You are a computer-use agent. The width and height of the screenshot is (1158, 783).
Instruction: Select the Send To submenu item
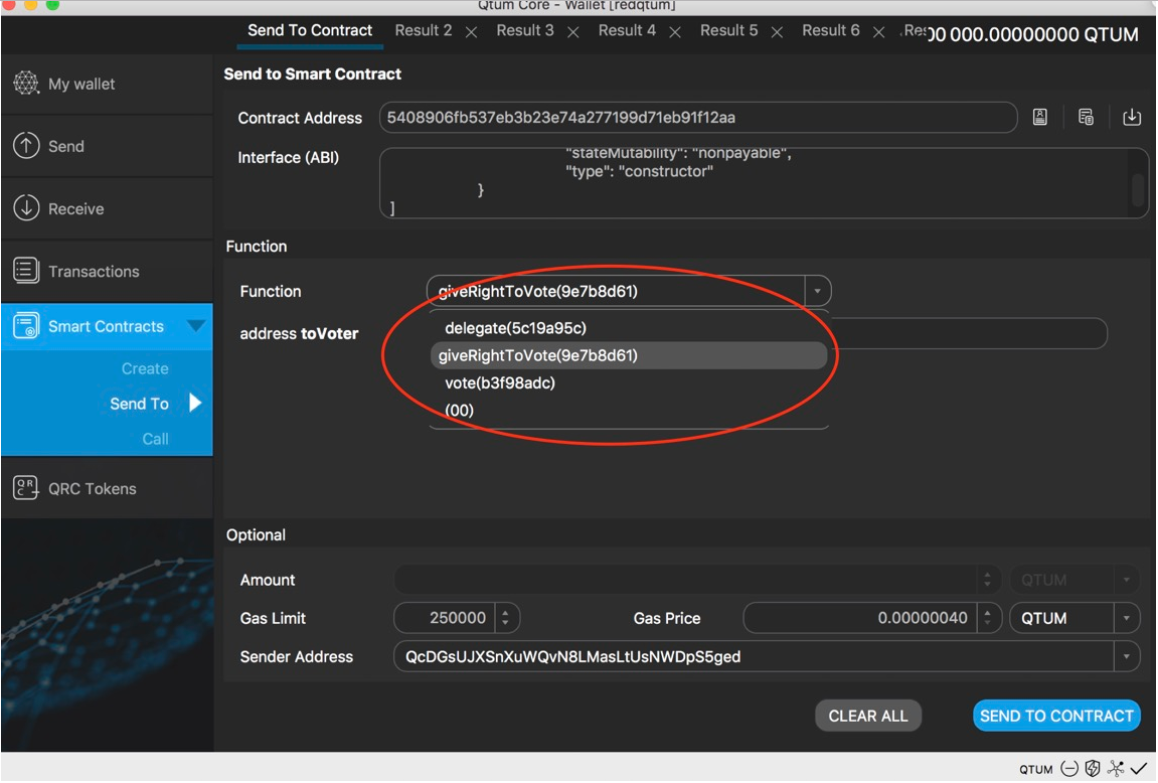coord(139,403)
